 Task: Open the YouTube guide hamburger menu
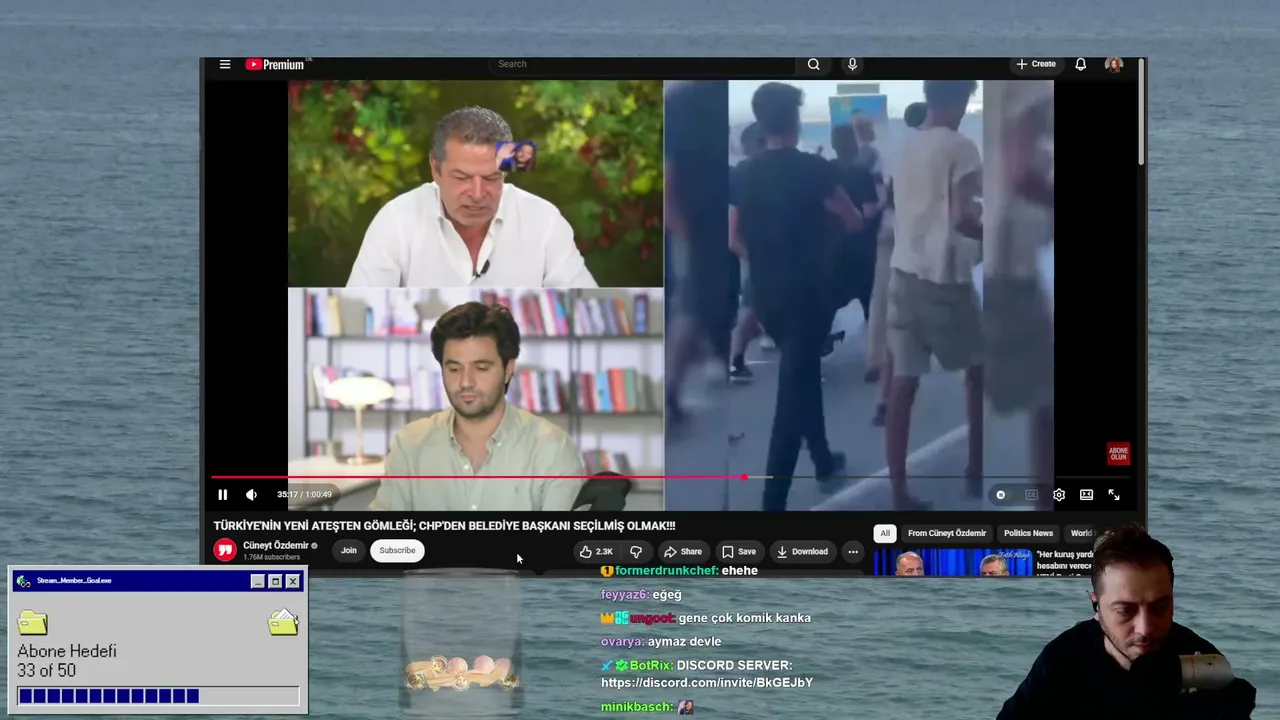click(225, 64)
